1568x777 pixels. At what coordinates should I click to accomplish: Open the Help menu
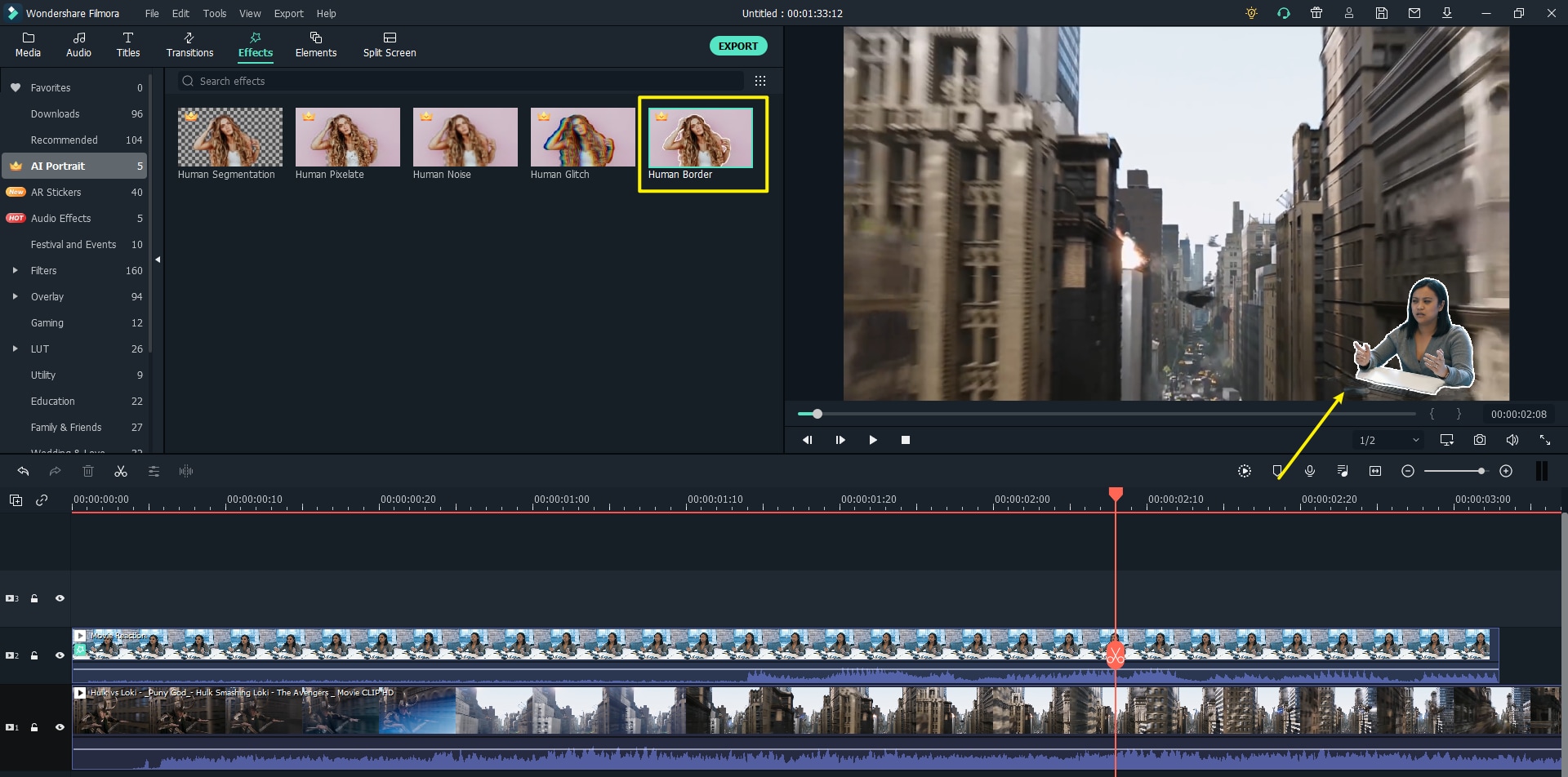click(326, 13)
